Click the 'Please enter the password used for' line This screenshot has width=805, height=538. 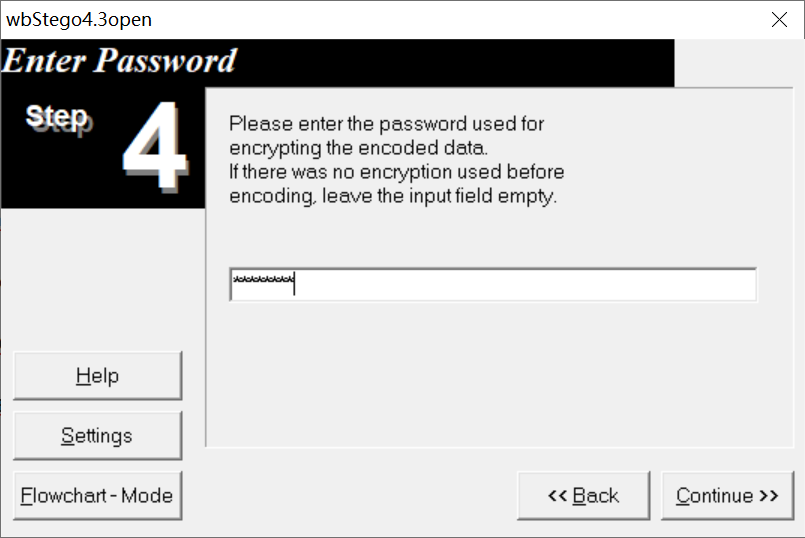click(x=386, y=124)
